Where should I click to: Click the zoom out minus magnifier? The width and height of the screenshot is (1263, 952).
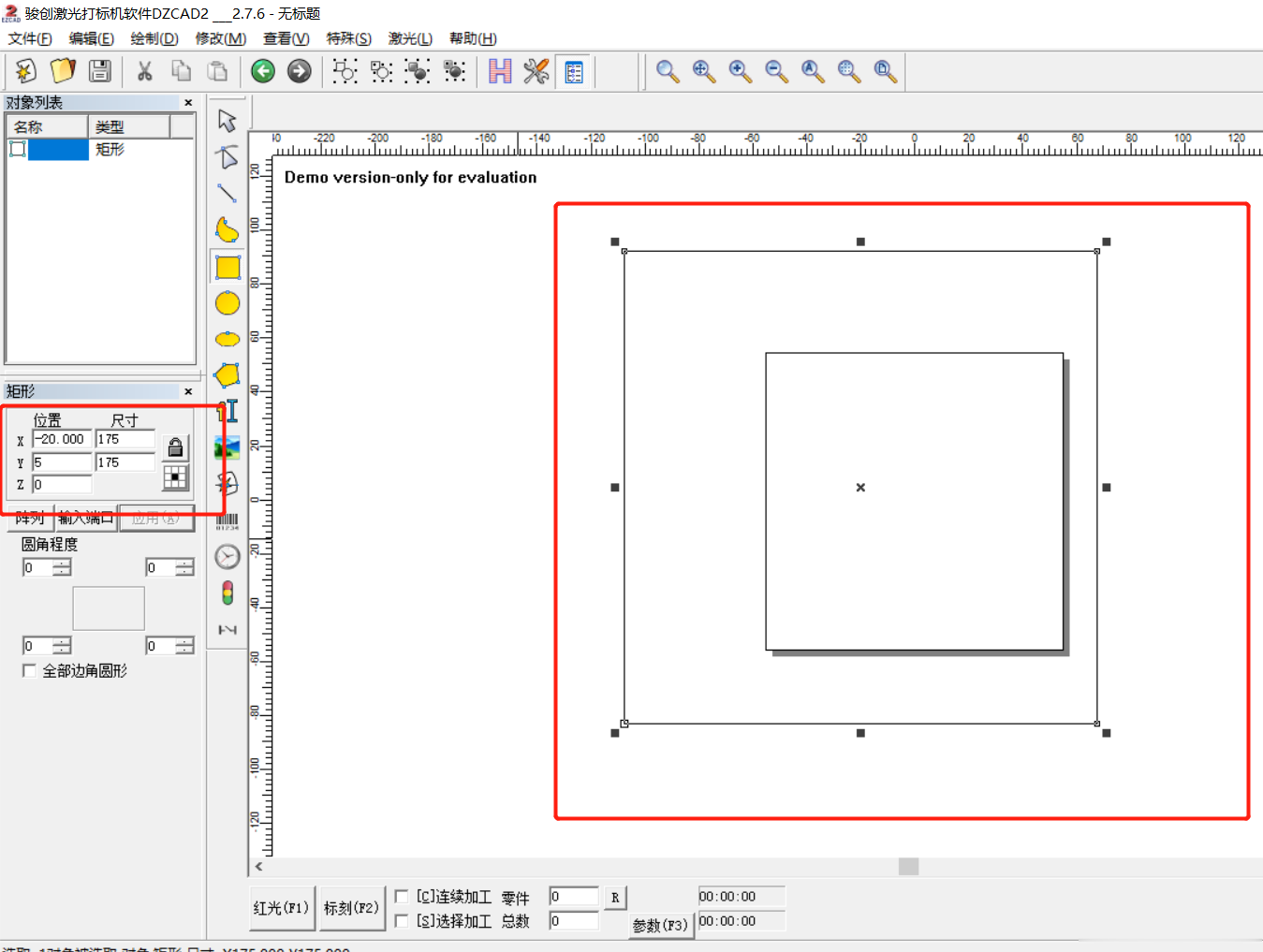[776, 71]
